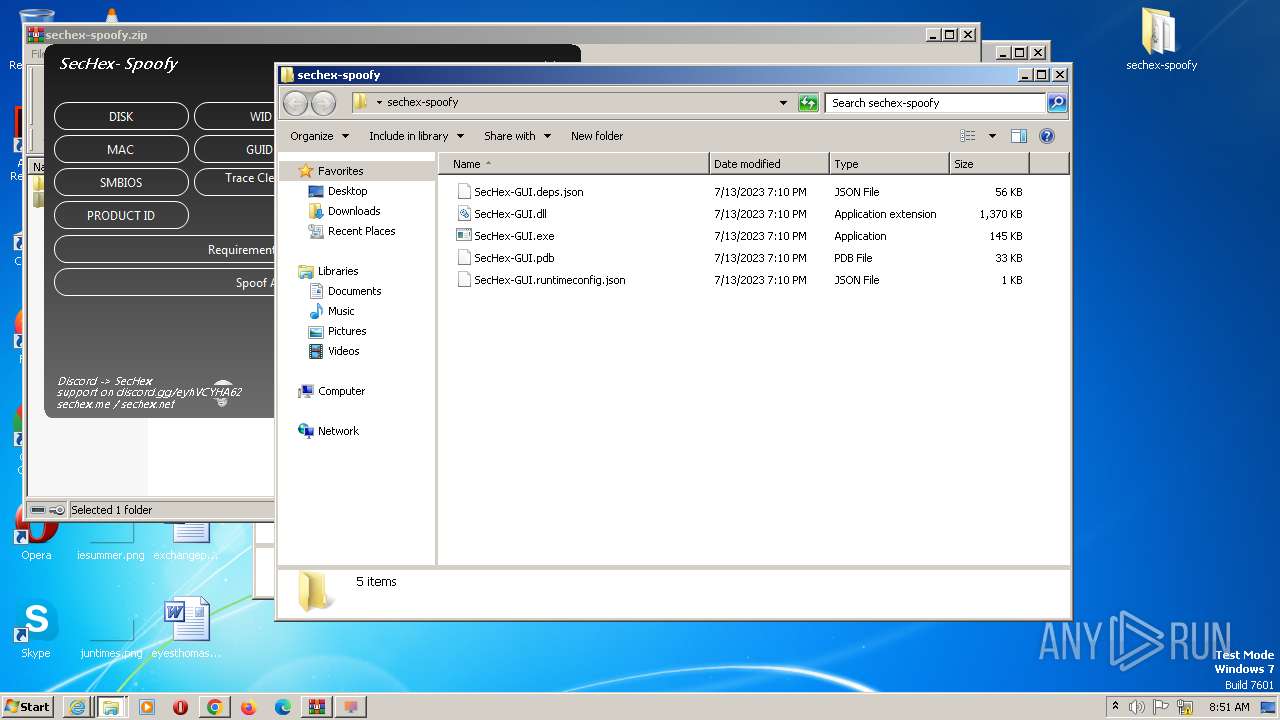The height and width of the screenshot is (720, 1280).
Task: Open address bar history dropdown
Action: (x=783, y=102)
